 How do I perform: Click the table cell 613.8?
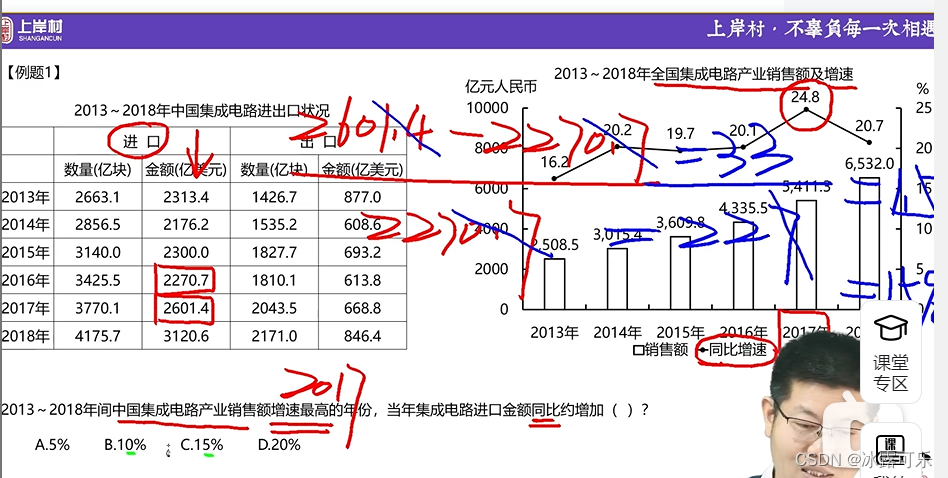tap(362, 280)
